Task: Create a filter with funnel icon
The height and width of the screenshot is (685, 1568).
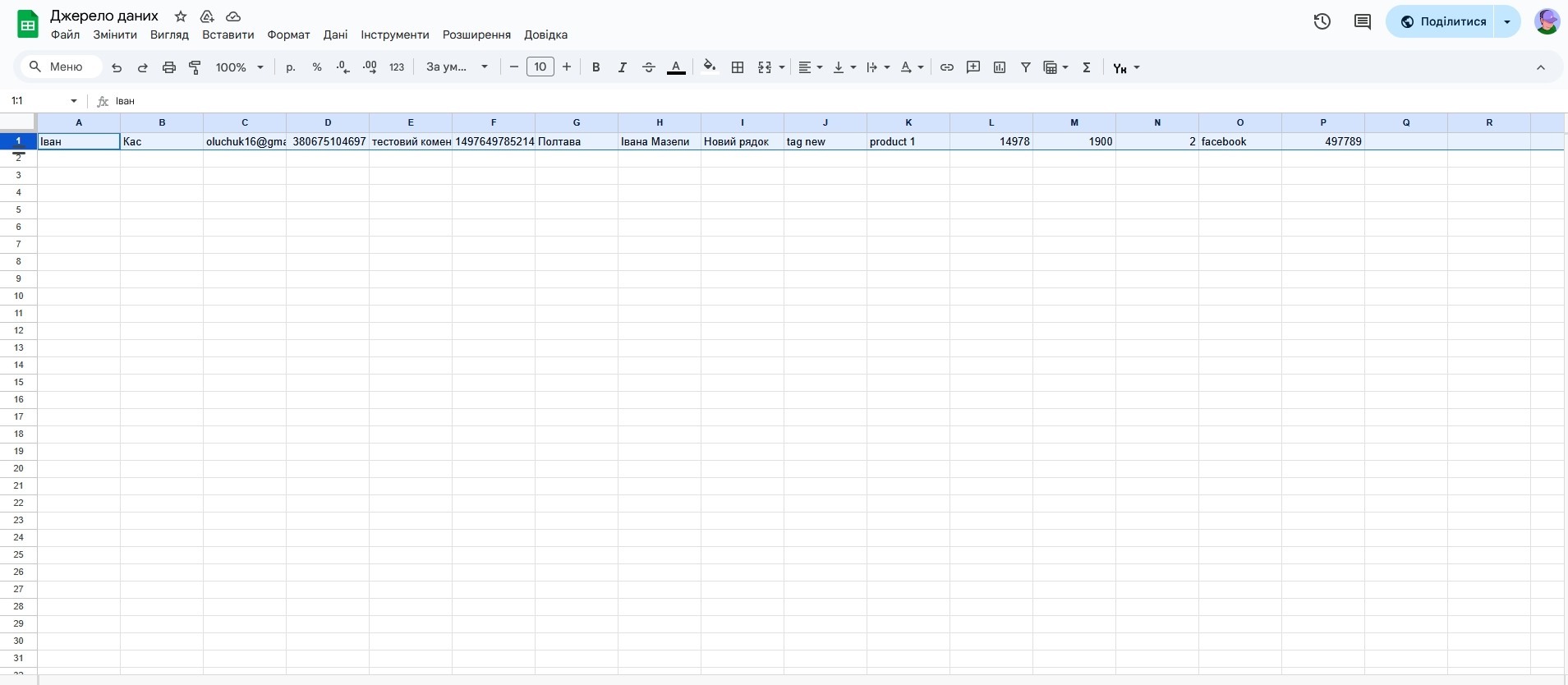Action: pyautogui.click(x=1026, y=67)
